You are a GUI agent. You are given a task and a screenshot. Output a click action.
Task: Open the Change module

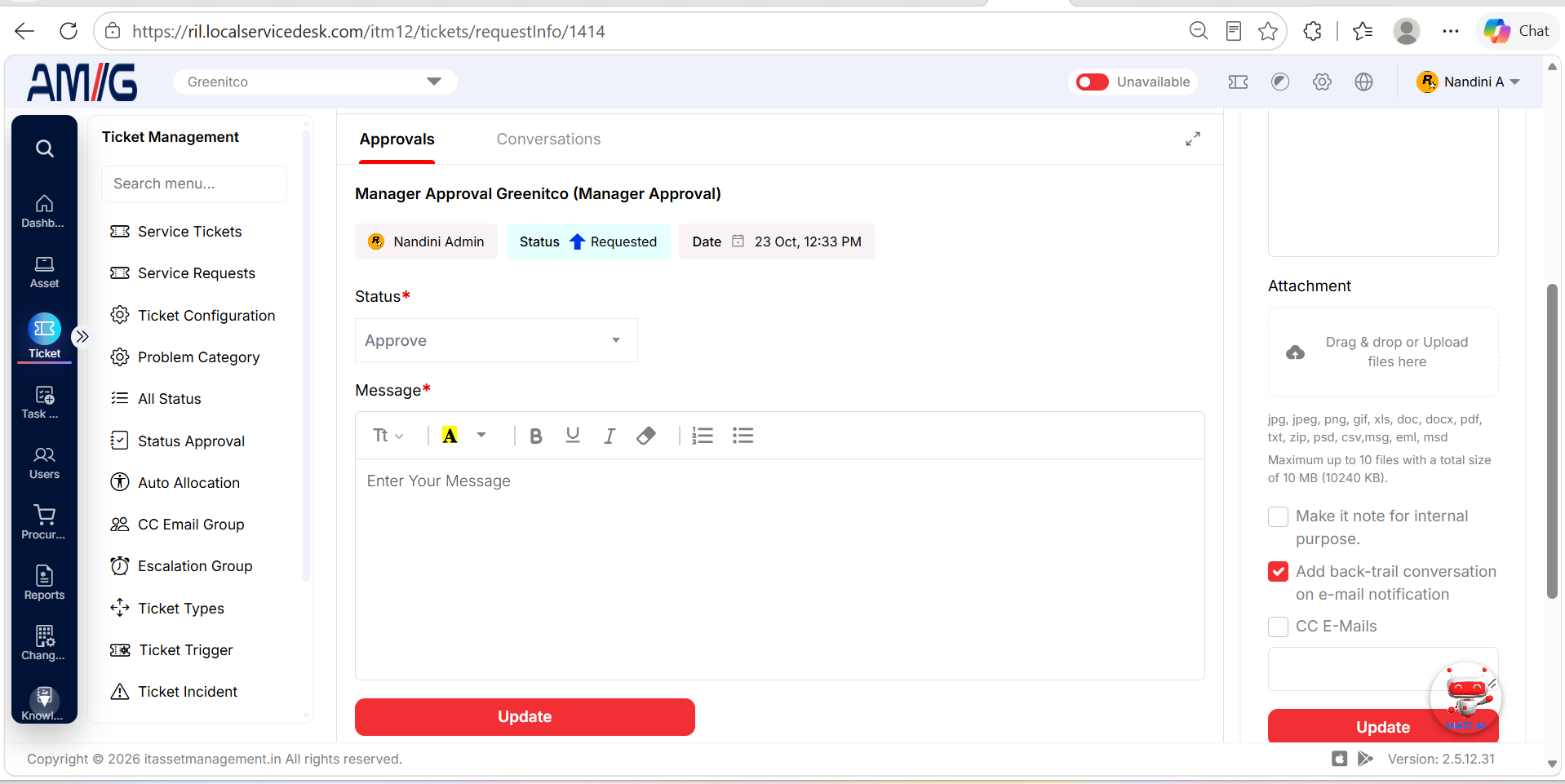(44, 644)
